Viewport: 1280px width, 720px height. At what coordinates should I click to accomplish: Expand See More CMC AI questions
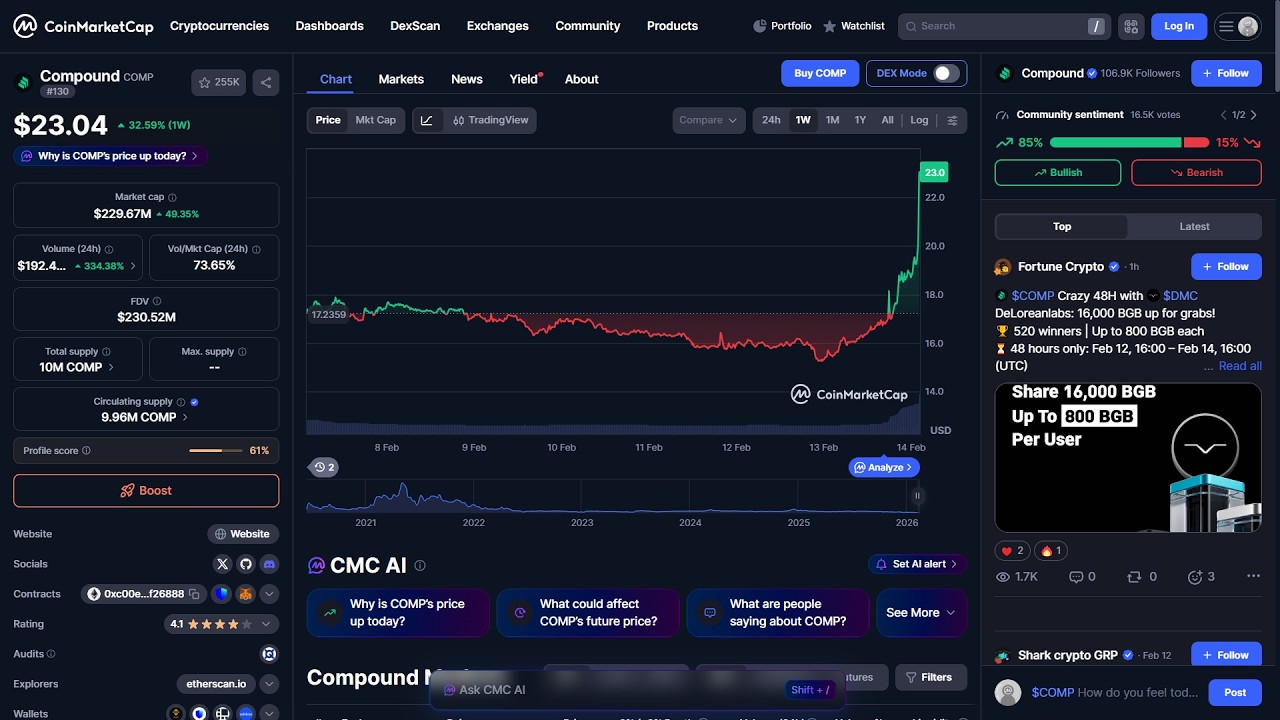921,613
